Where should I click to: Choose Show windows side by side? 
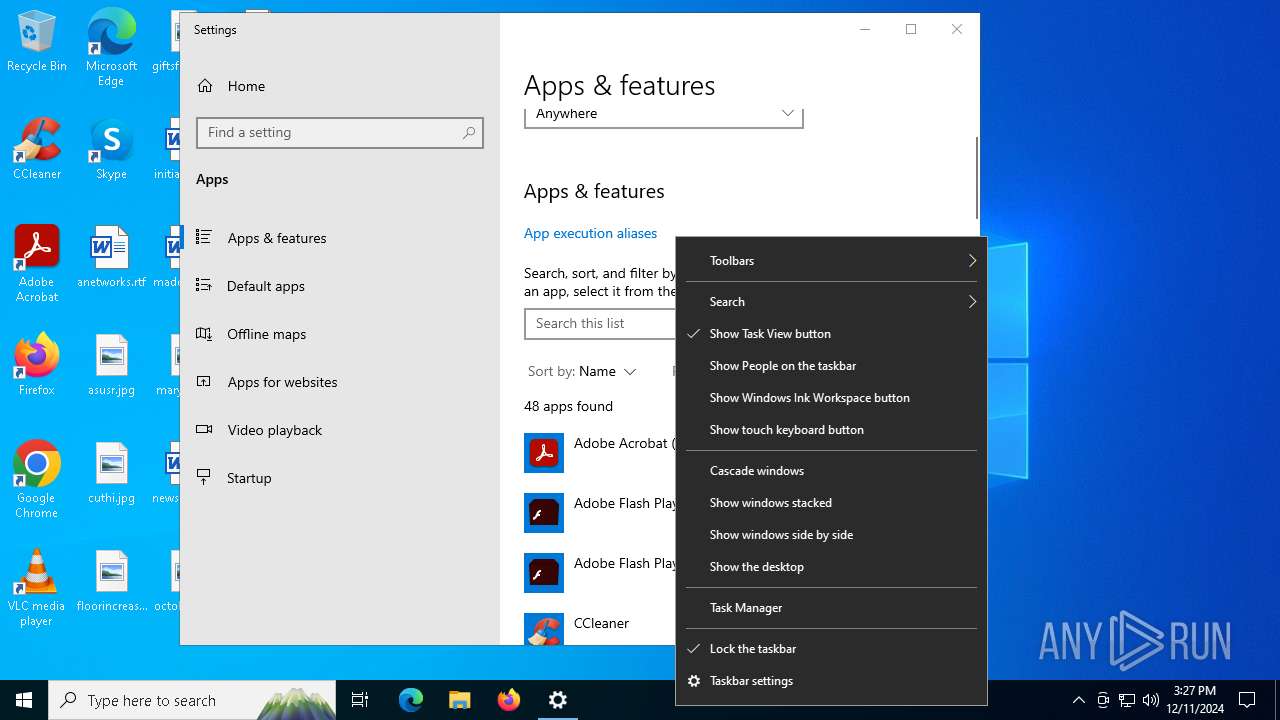click(x=831, y=535)
